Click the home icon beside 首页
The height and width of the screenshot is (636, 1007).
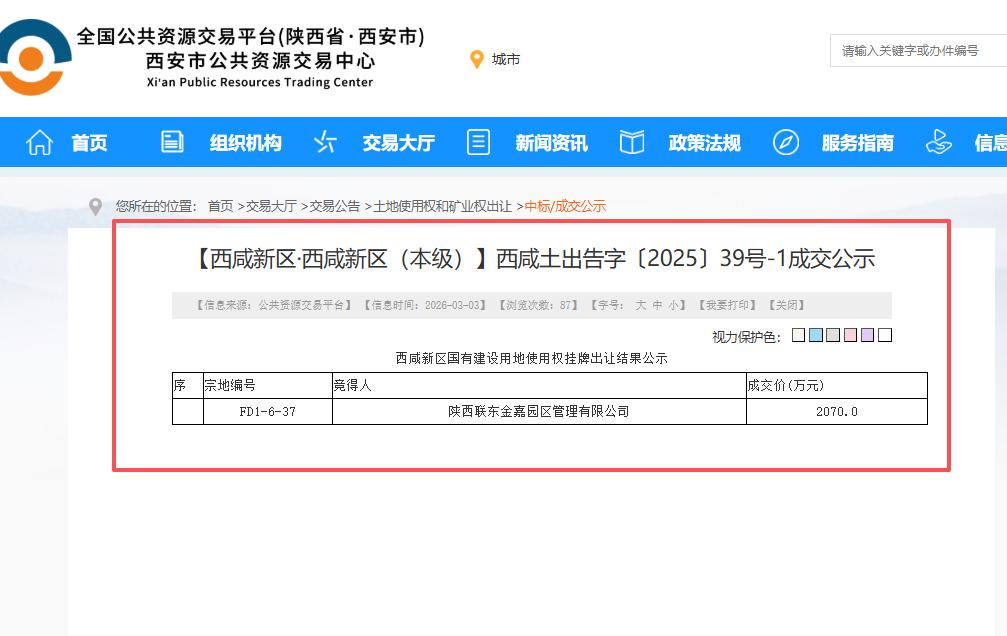[x=38, y=142]
